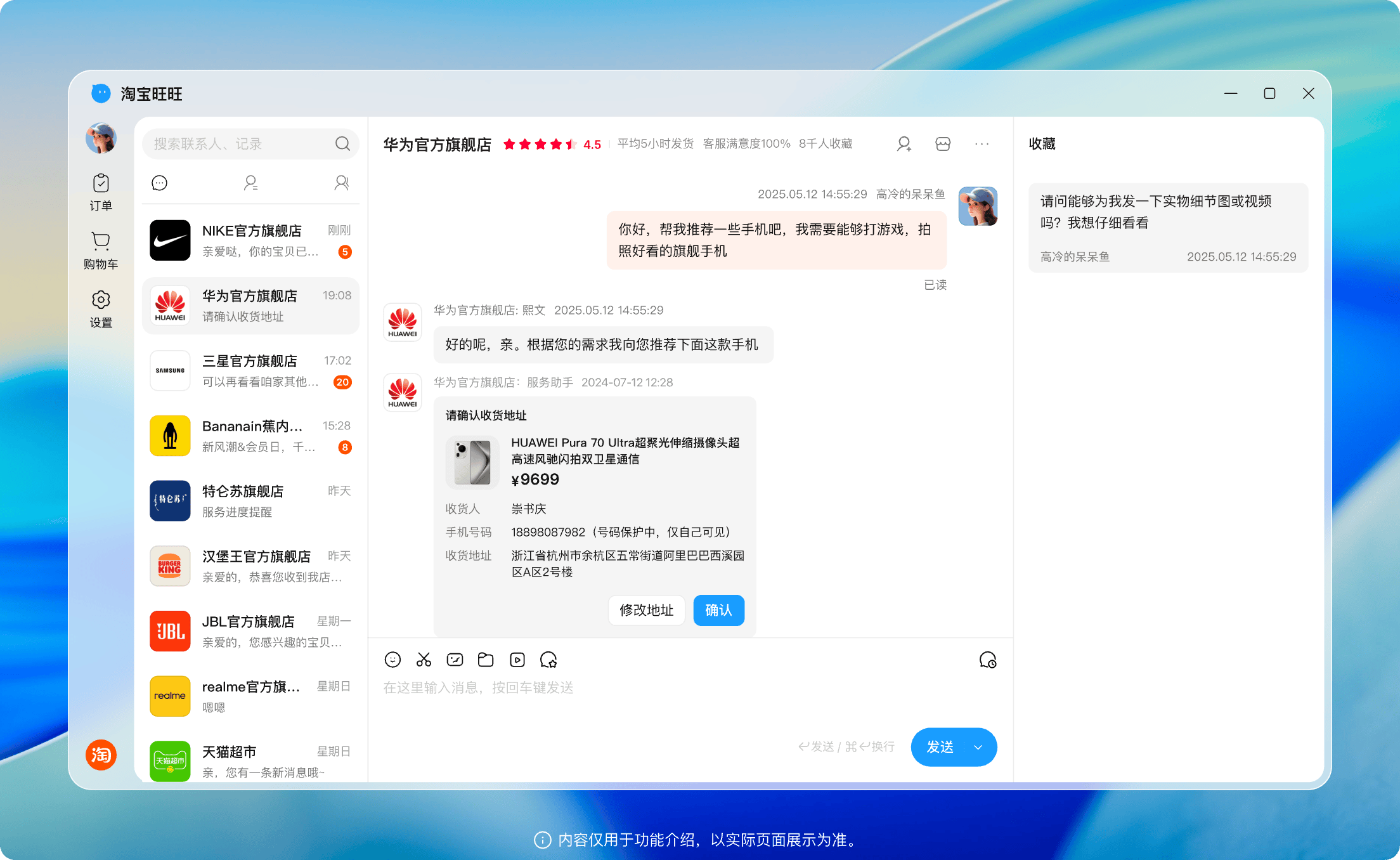
Task: Click the folder file-send icon
Action: point(486,660)
